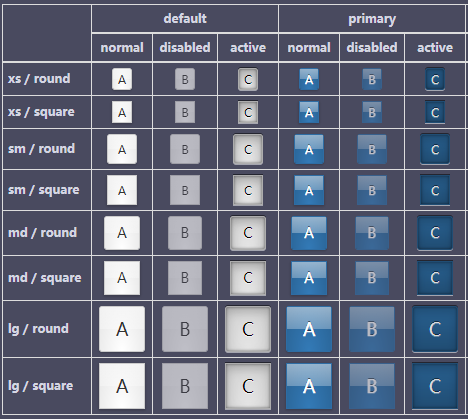Toggle default active C button in lg / square row
This screenshot has height=419, width=468.
pyautogui.click(x=248, y=386)
